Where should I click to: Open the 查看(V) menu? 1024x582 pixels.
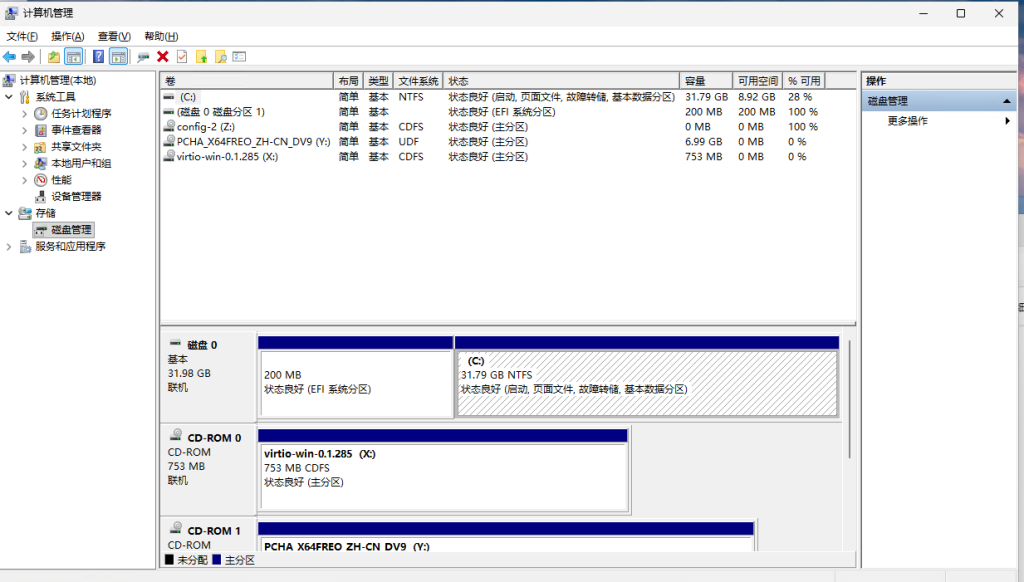pyautogui.click(x=114, y=36)
